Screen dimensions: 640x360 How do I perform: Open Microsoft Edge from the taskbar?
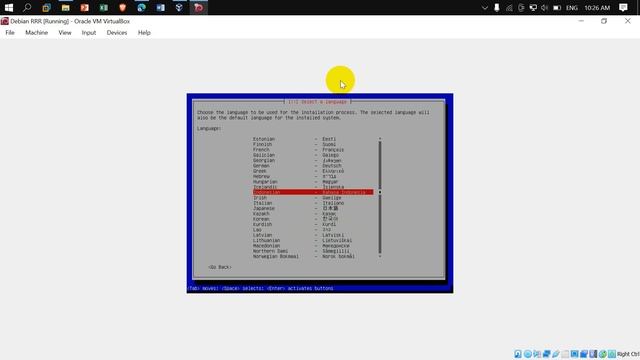[142, 7]
